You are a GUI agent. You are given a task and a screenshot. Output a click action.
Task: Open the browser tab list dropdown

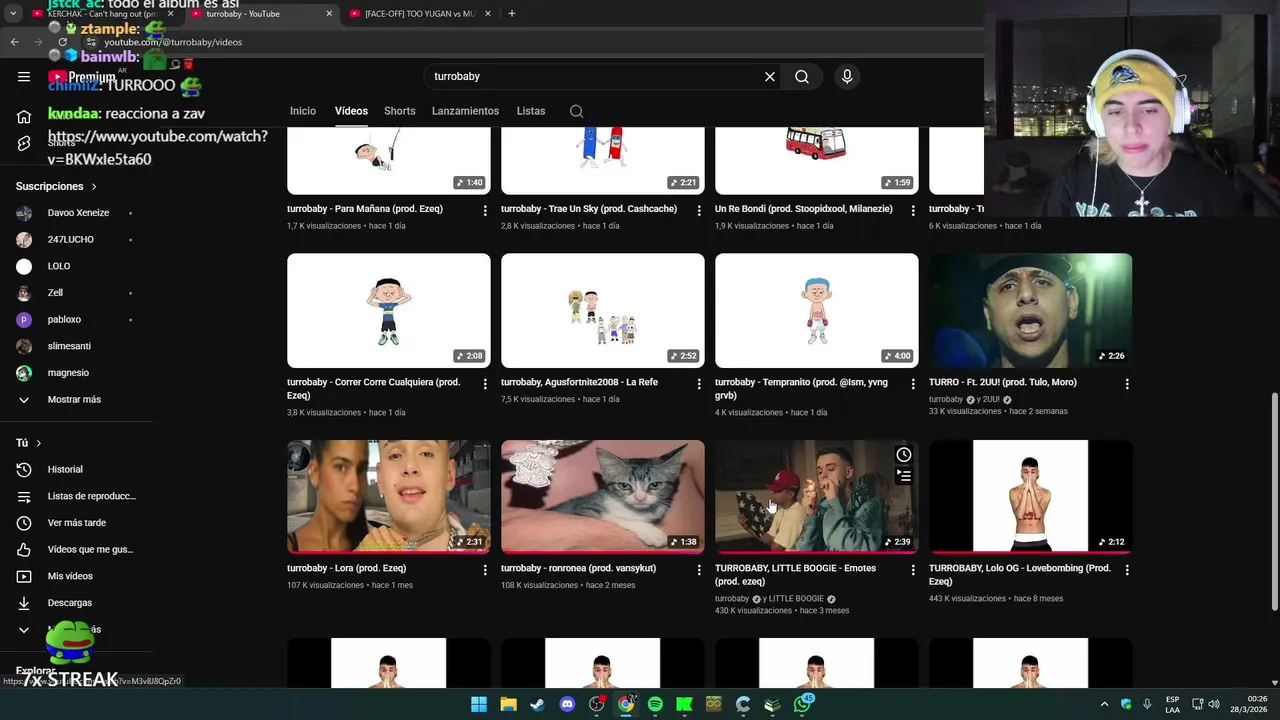(13, 14)
